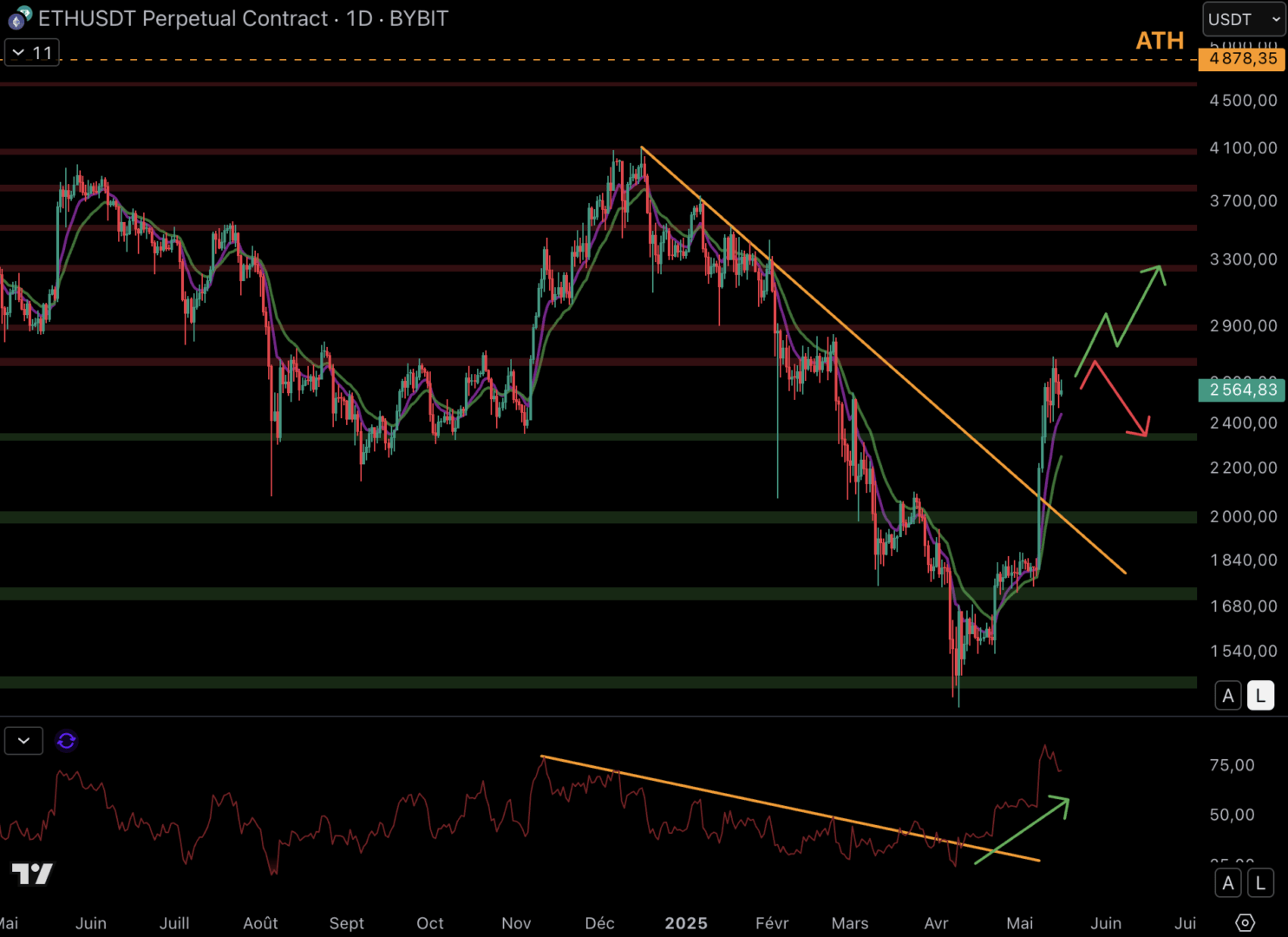
Task: Click the Oct time axis label
Action: 430,923
